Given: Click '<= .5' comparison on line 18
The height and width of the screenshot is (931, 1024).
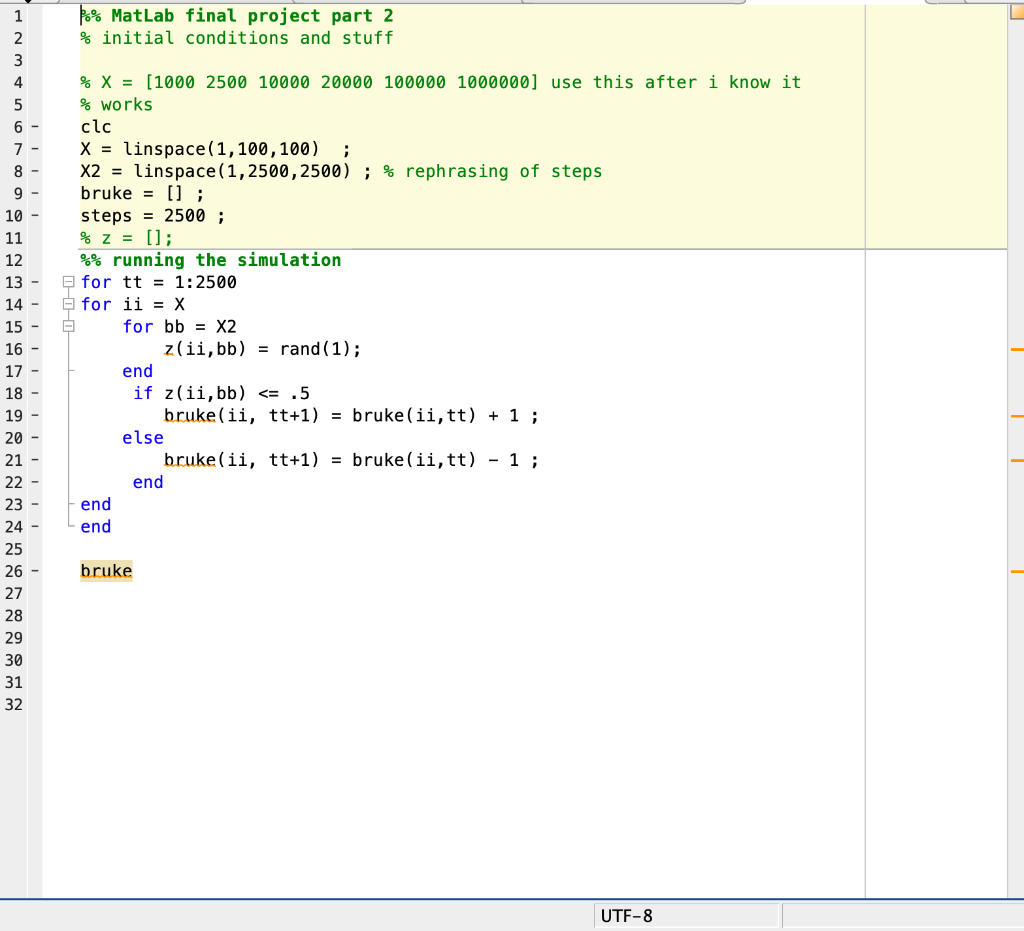Looking at the screenshot, I should point(284,394).
